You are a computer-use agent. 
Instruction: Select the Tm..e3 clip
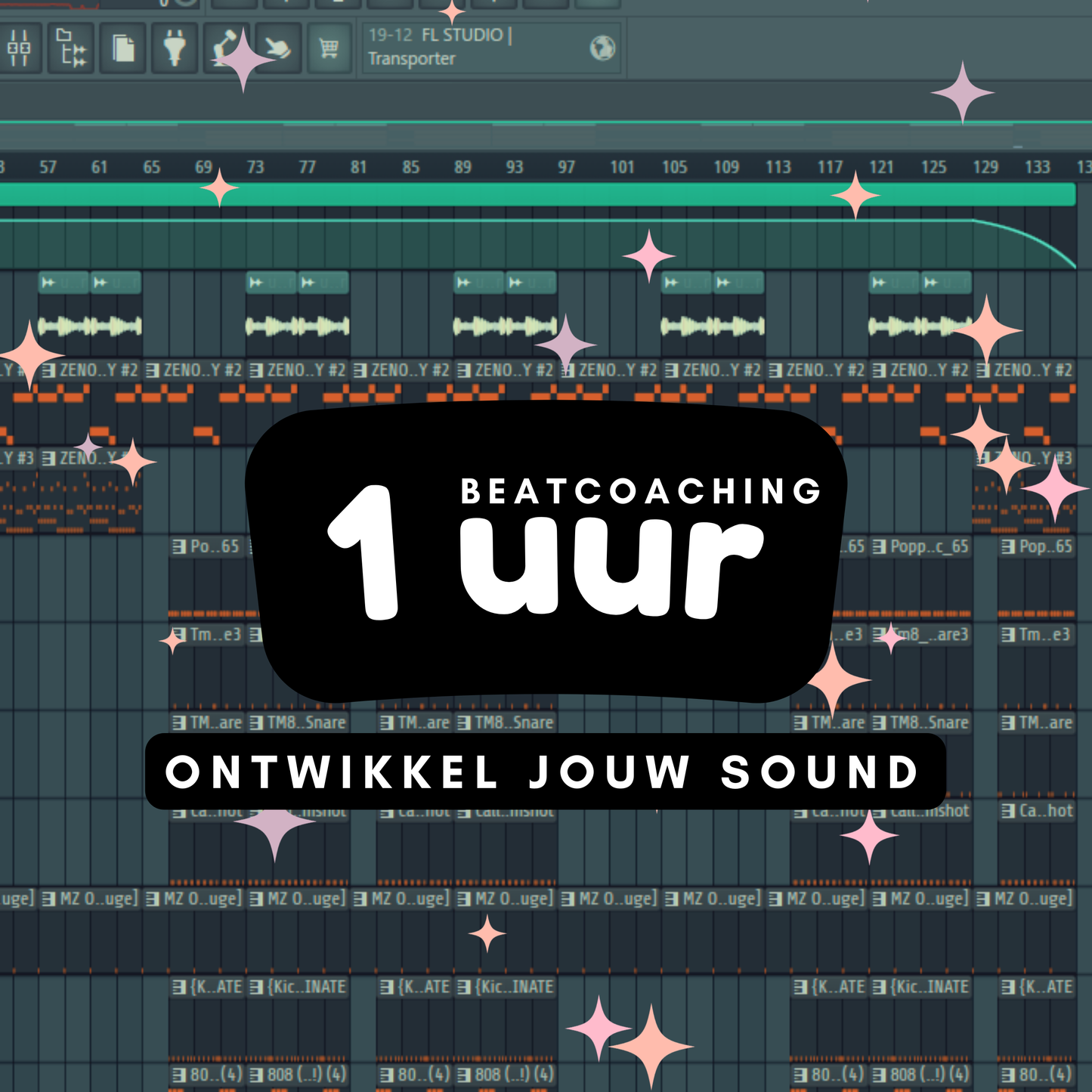208,635
